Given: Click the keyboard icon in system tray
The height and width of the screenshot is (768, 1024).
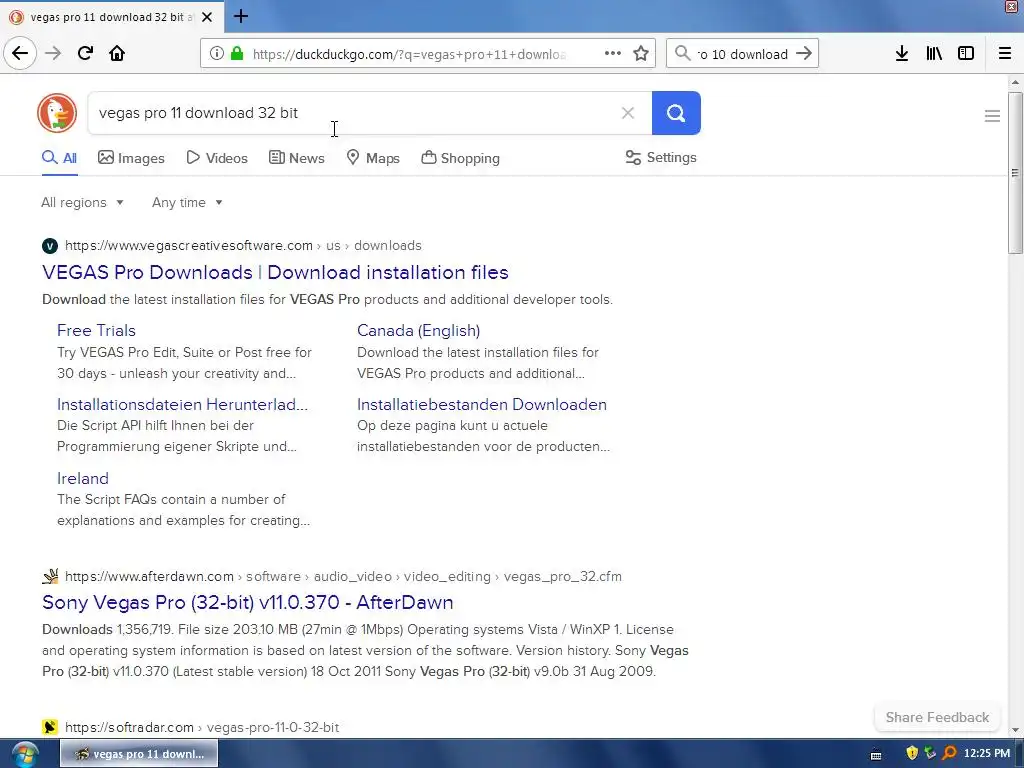Looking at the screenshot, I should [x=876, y=756].
